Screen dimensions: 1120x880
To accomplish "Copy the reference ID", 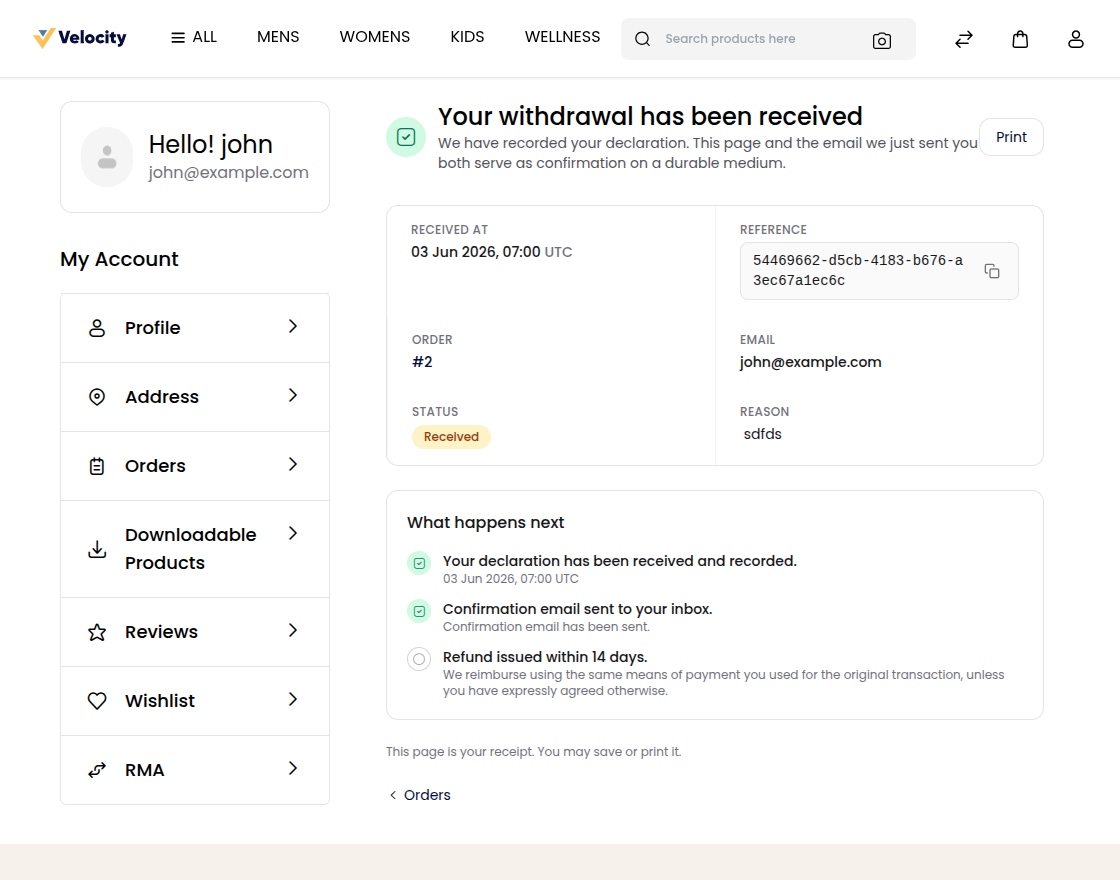I will (x=991, y=271).
